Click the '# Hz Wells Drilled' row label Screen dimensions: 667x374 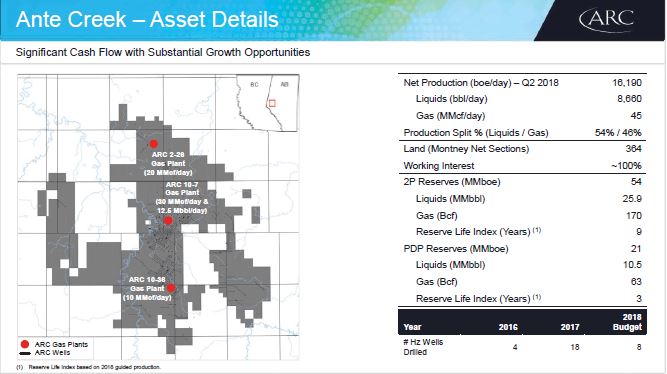pos(423,347)
